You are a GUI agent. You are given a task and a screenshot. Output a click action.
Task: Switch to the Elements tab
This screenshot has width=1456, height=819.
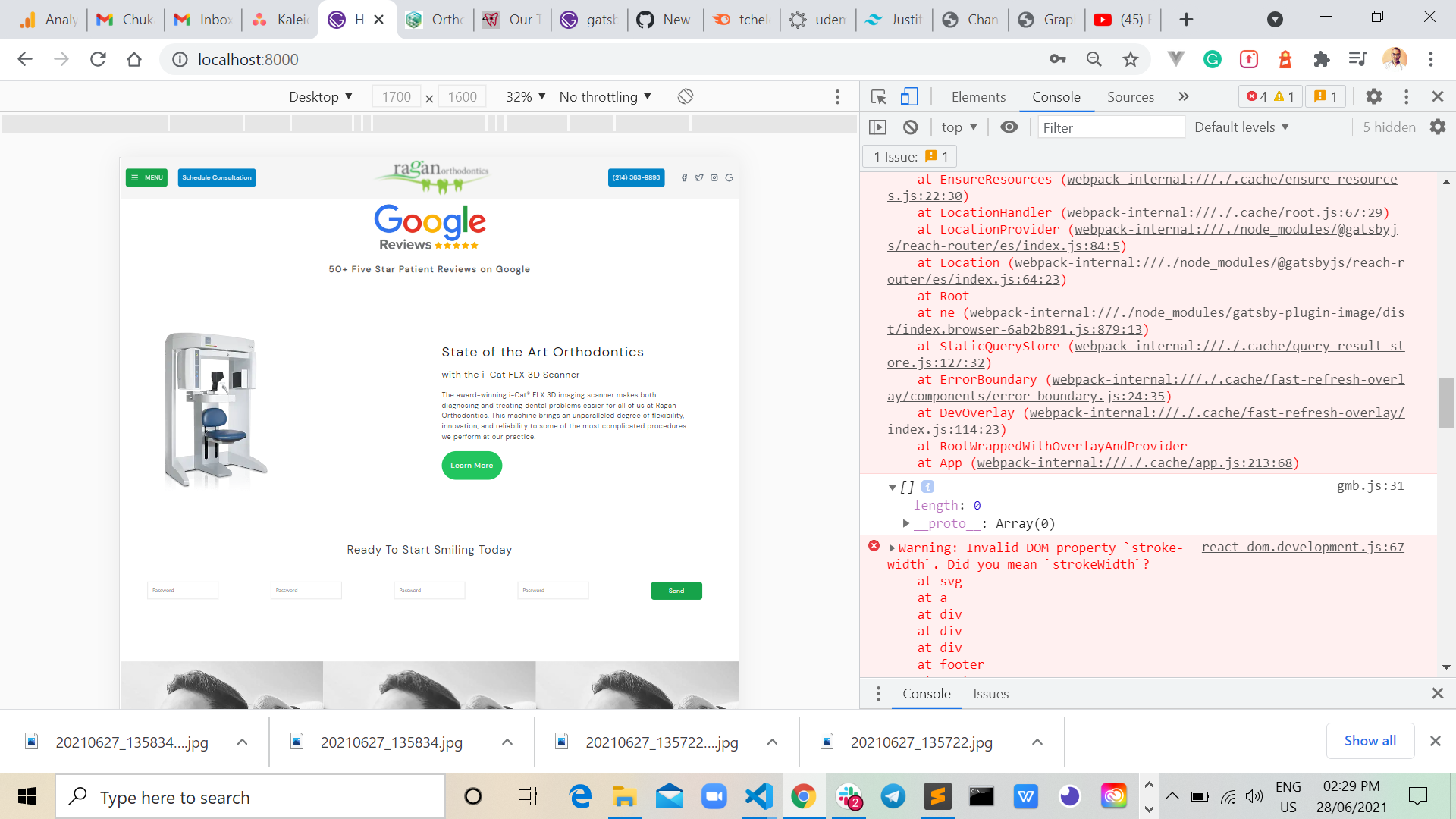pyautogui.click(x=978, y=96)
